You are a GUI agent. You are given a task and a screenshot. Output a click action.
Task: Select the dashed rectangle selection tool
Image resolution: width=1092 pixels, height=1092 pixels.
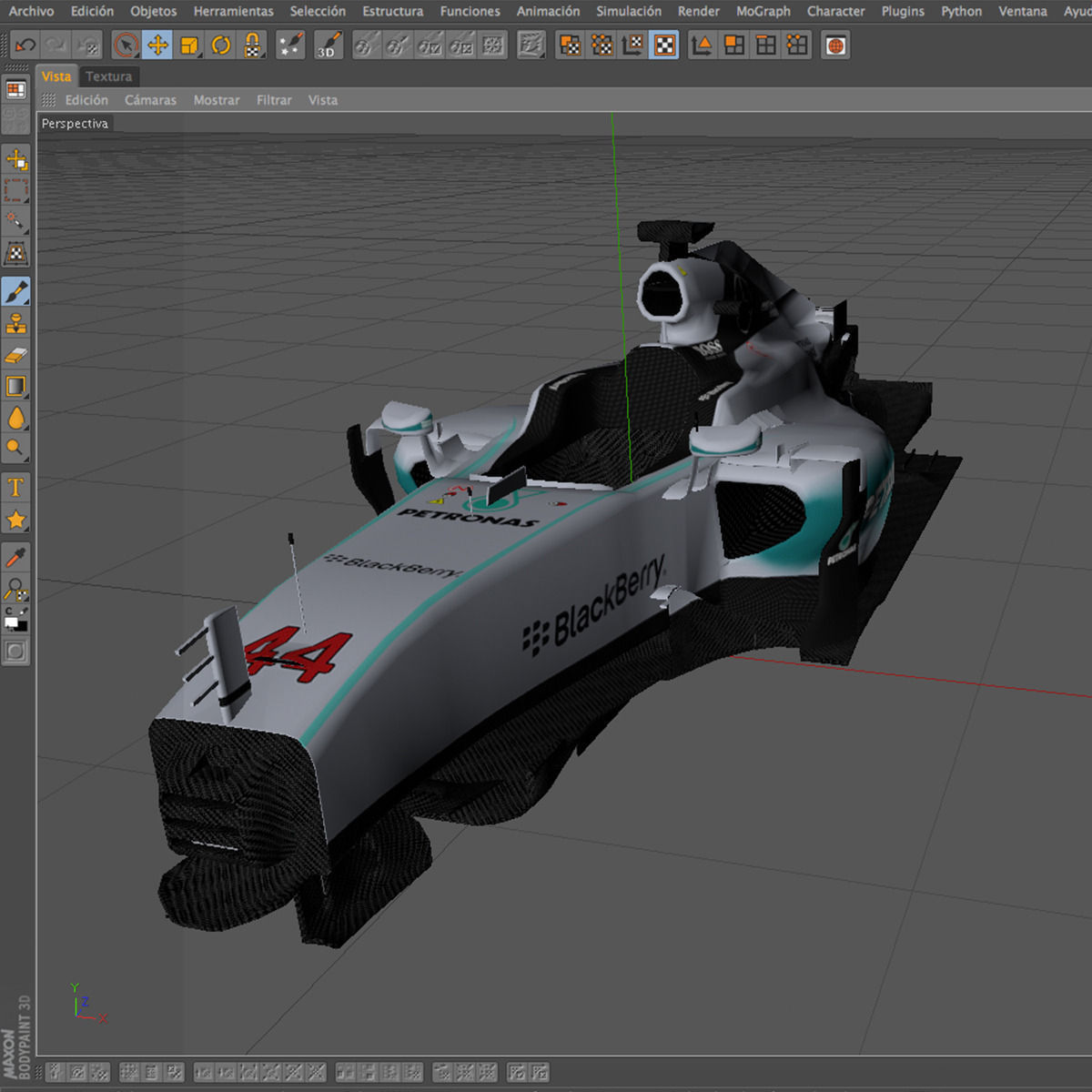coord(16,190)
